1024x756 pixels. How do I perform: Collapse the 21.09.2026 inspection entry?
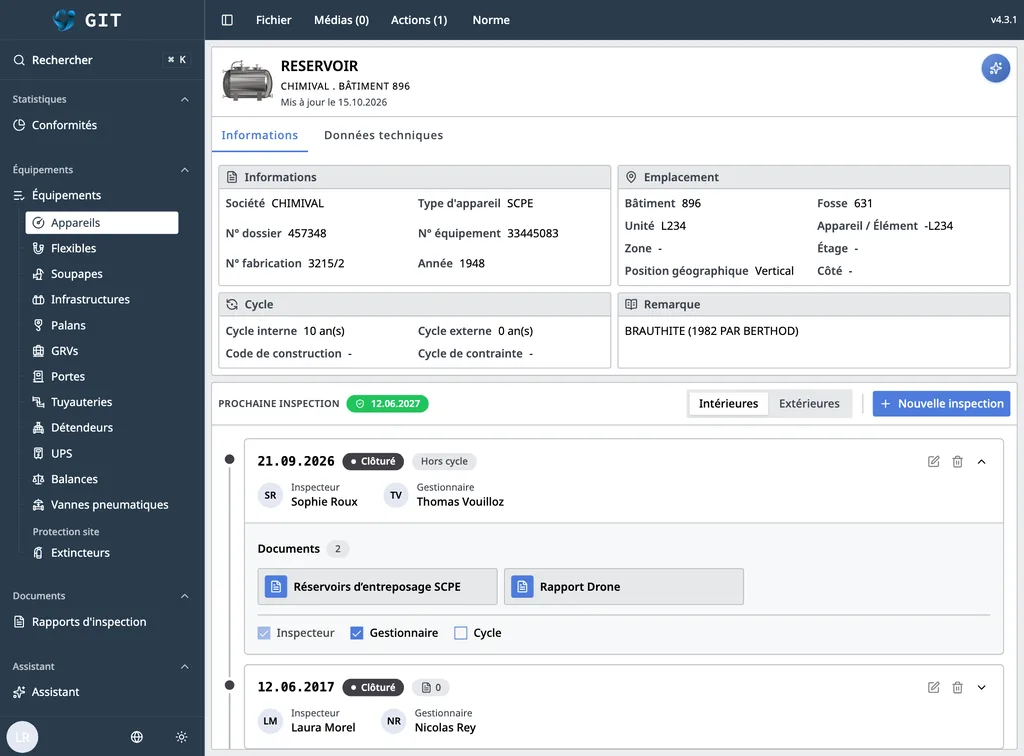(982, 462)
